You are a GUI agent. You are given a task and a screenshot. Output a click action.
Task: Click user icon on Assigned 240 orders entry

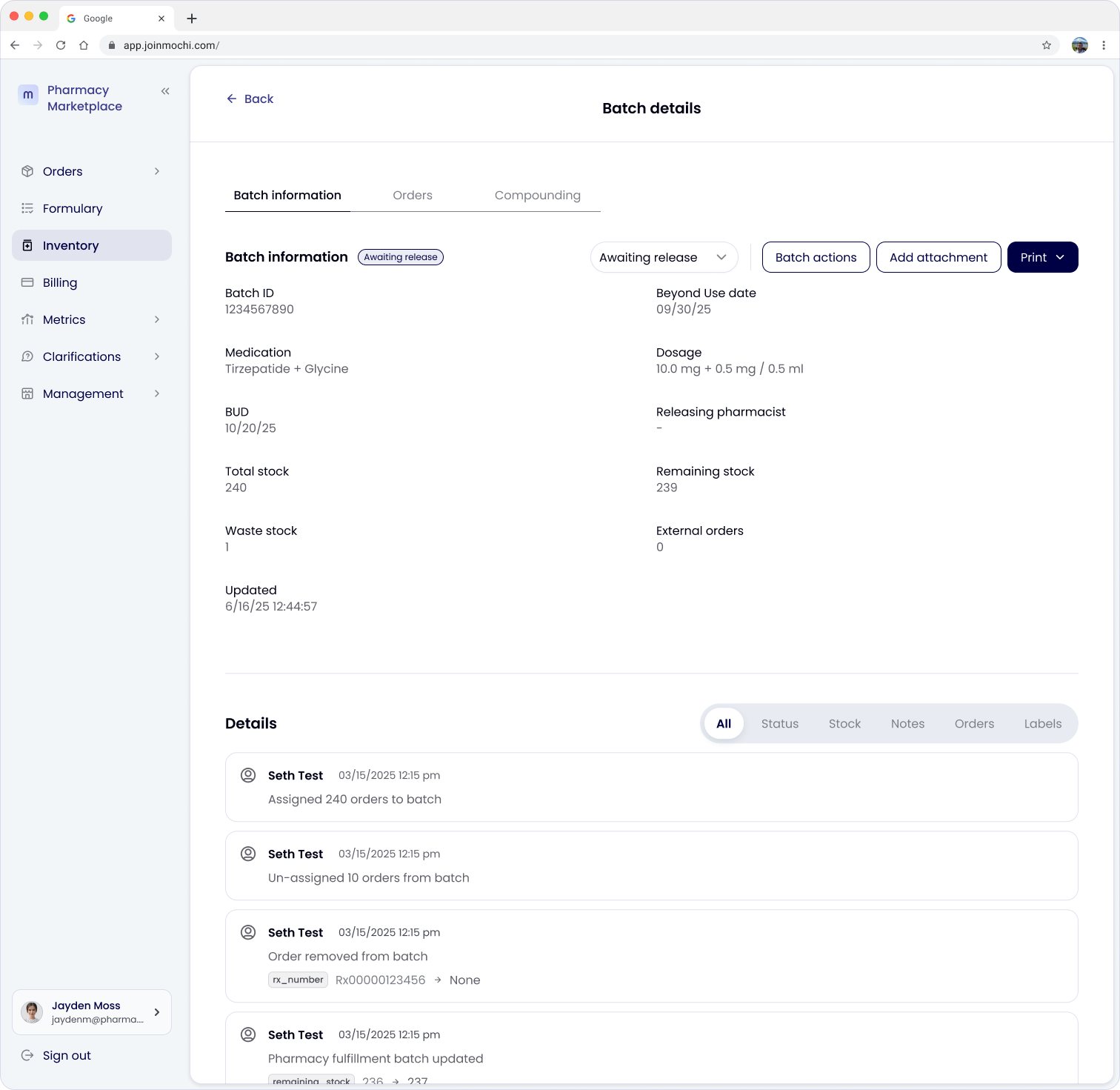pos(248,775)
